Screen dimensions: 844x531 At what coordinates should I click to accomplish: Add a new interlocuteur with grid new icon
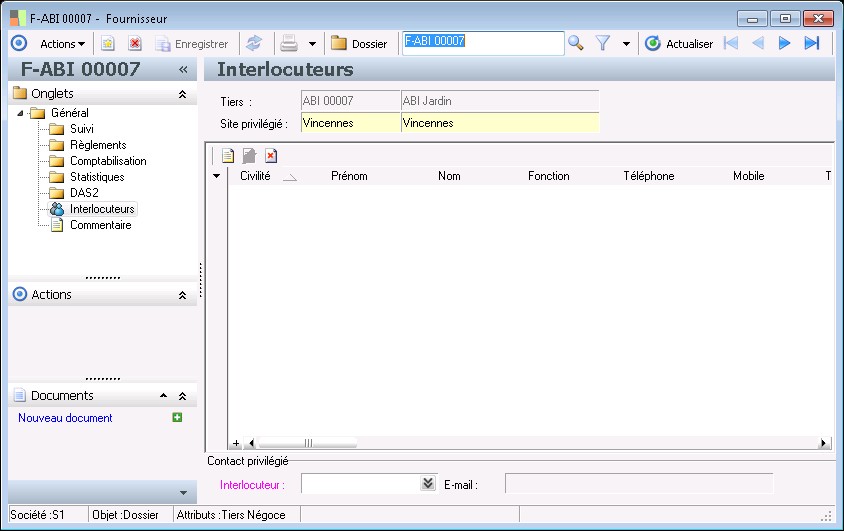228,156
